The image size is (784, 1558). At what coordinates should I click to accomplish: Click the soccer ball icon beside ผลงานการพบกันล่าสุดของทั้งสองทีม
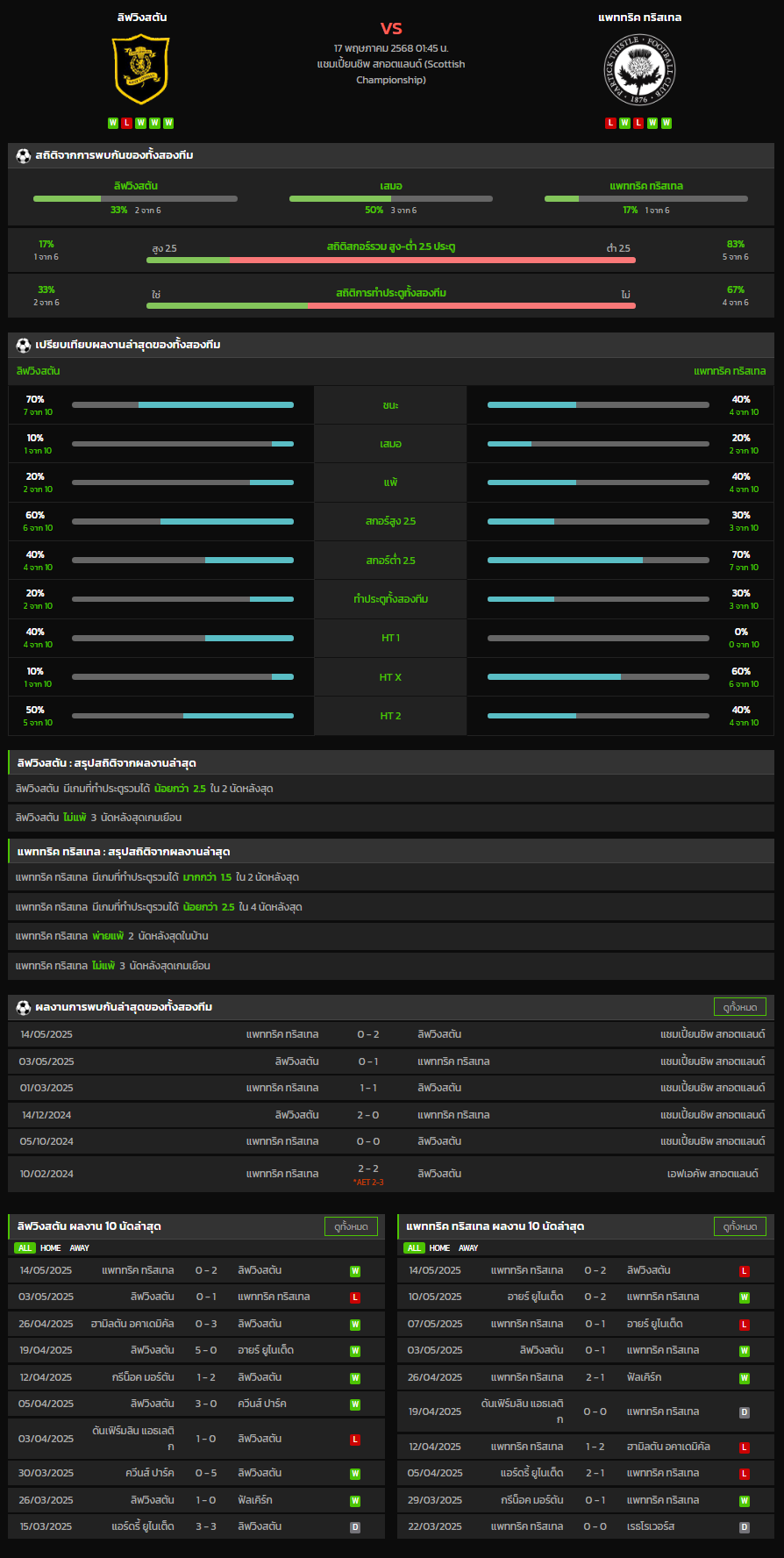(24, 1007)
